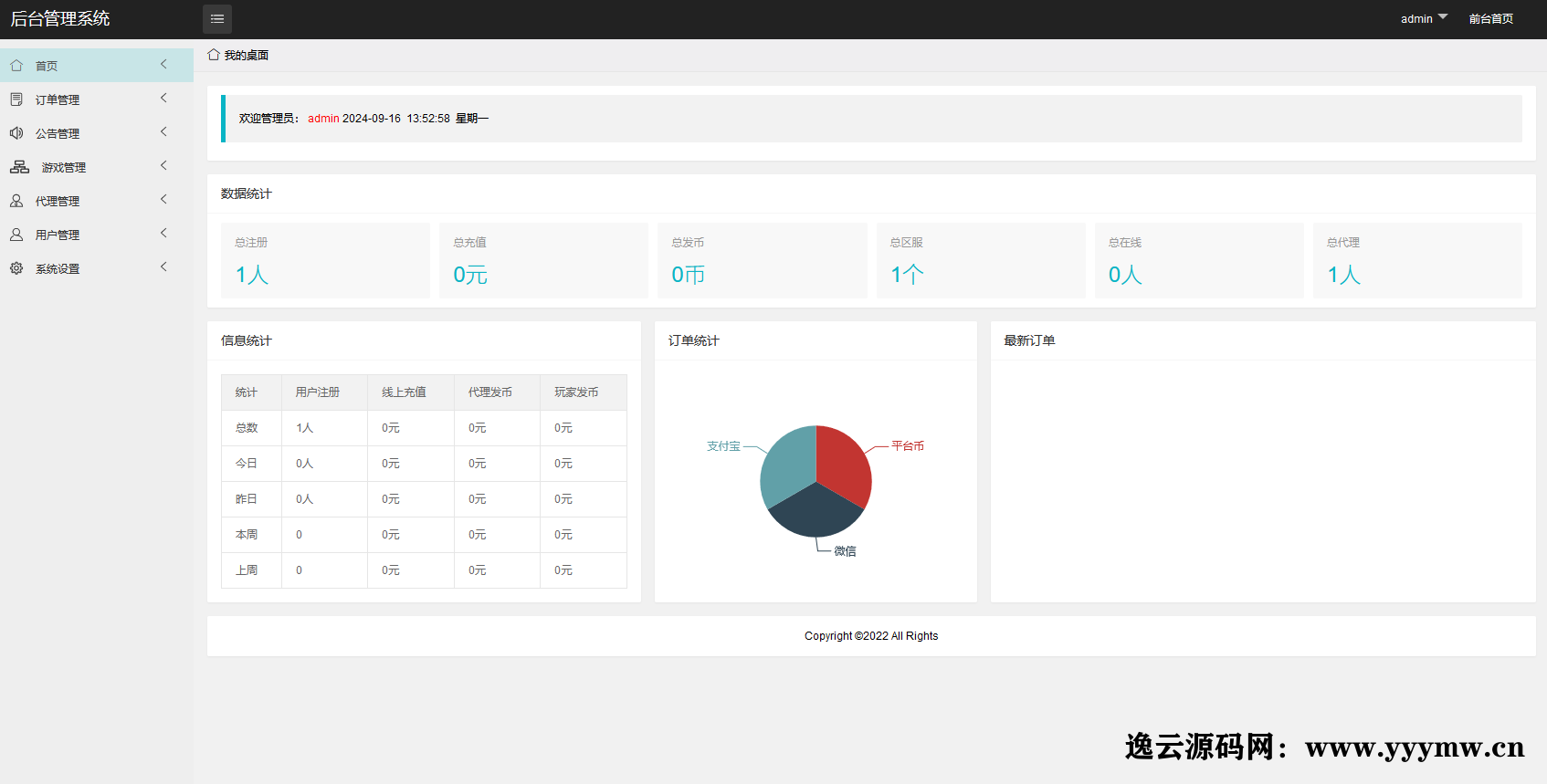Click the 上周 row label

point(247,570)
